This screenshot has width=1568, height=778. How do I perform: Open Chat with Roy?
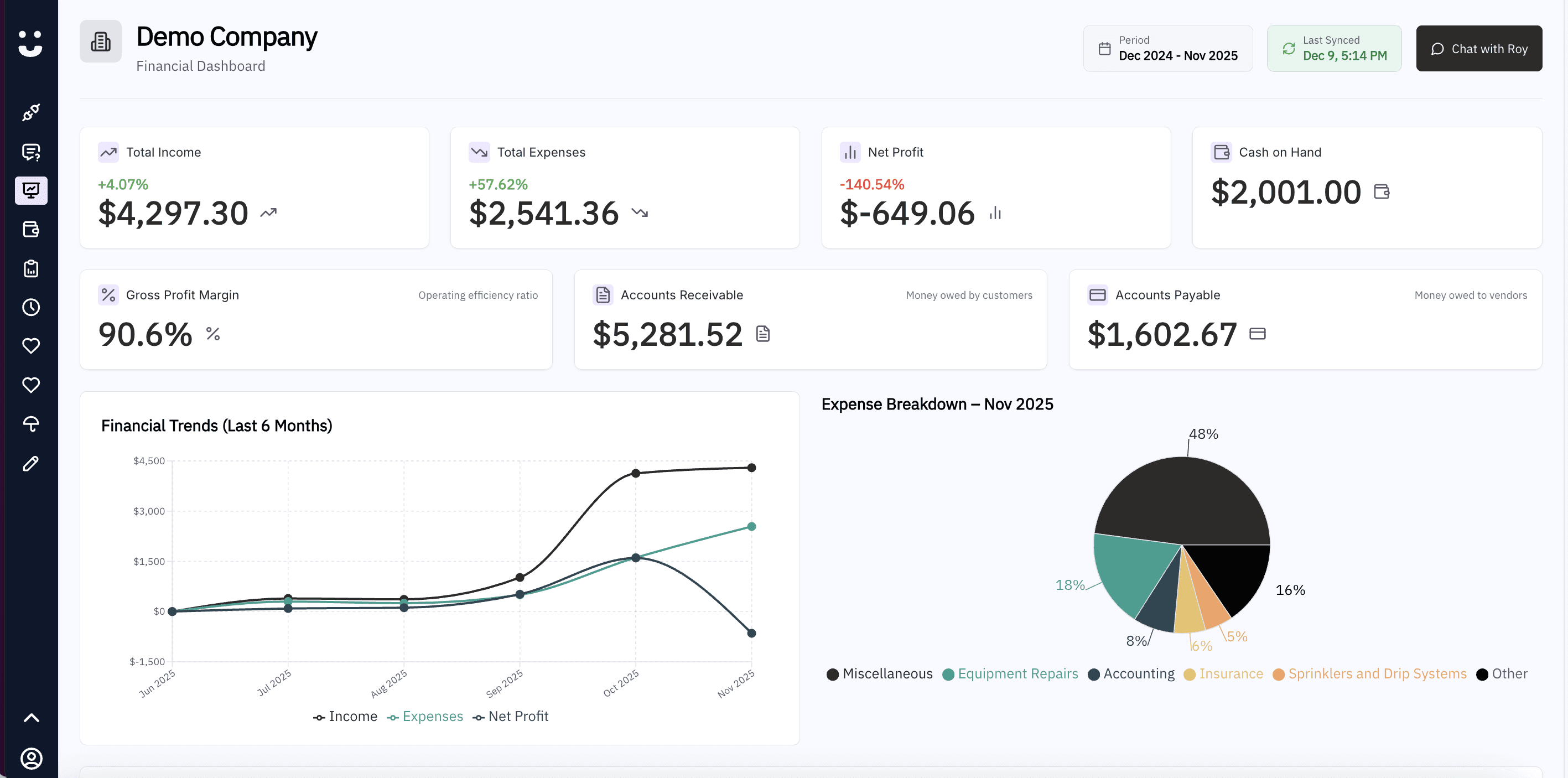1478,49
